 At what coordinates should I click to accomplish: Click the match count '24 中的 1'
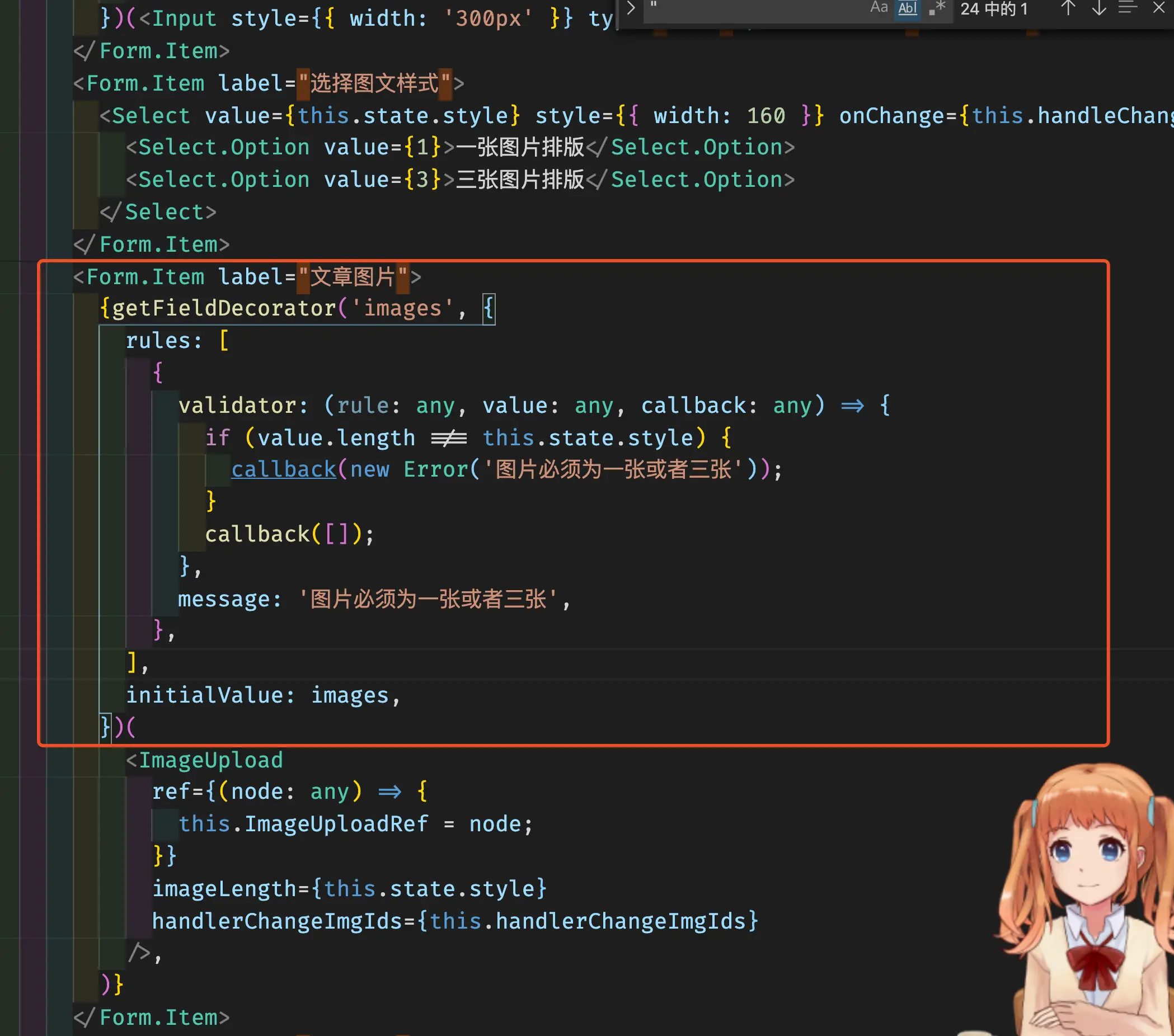point(994,9)
